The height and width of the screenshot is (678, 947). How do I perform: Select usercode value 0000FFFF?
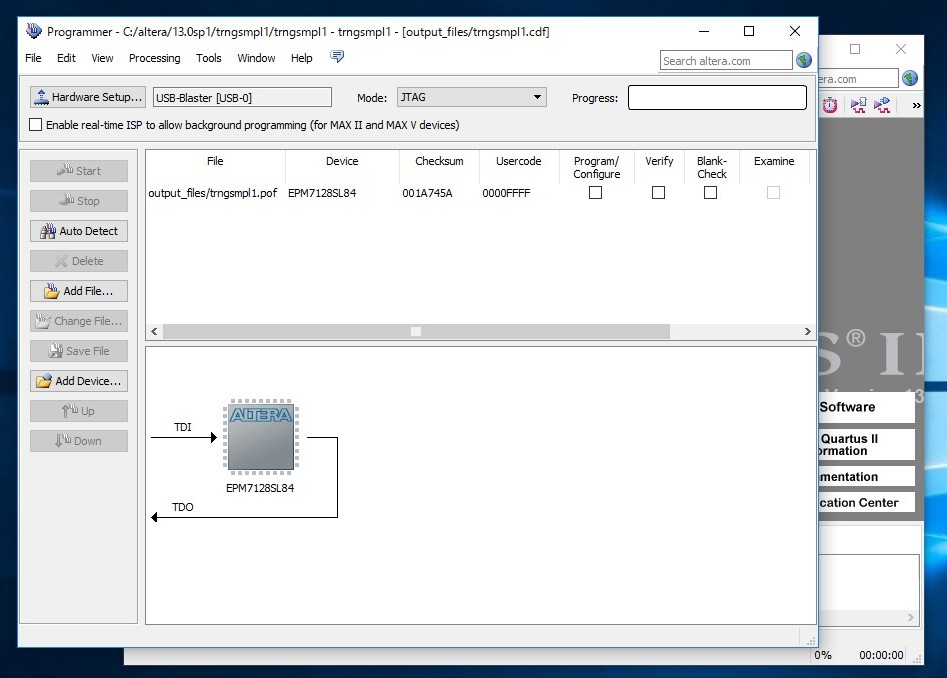click(x=506, y=193)
